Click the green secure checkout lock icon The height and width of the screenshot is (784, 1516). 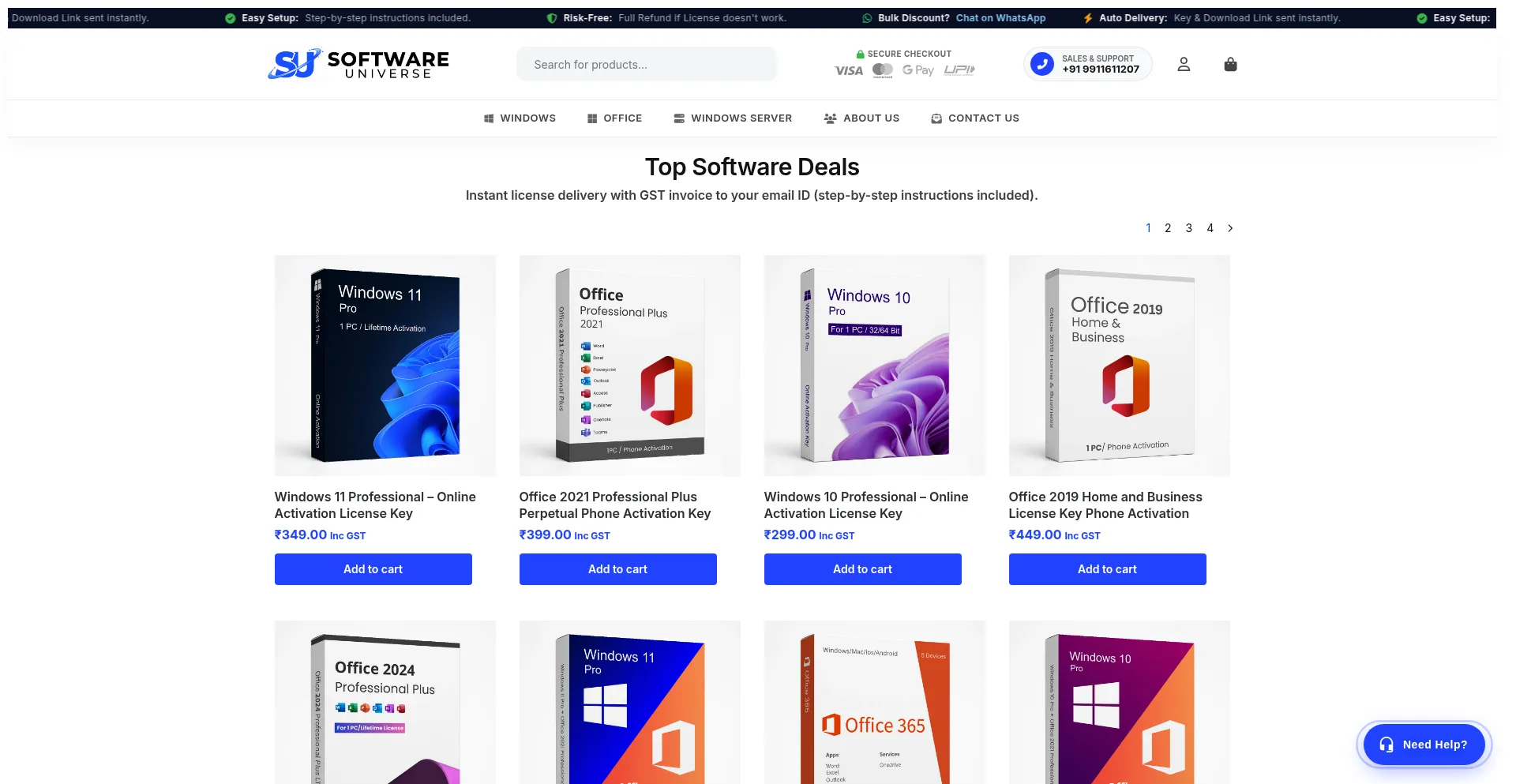pos(861,54)
